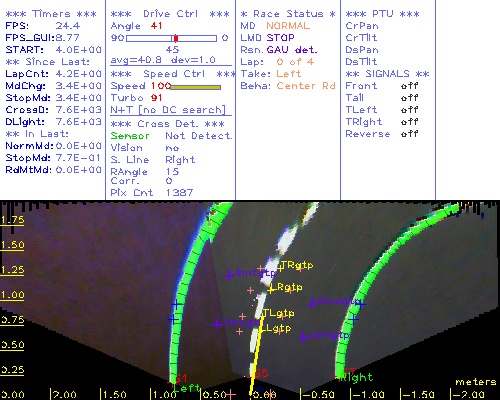This screenshot has width=500, height=400.
Task: Click the N+T [no DC search] text
Action: pyautogui.click(x=168, y=110)
